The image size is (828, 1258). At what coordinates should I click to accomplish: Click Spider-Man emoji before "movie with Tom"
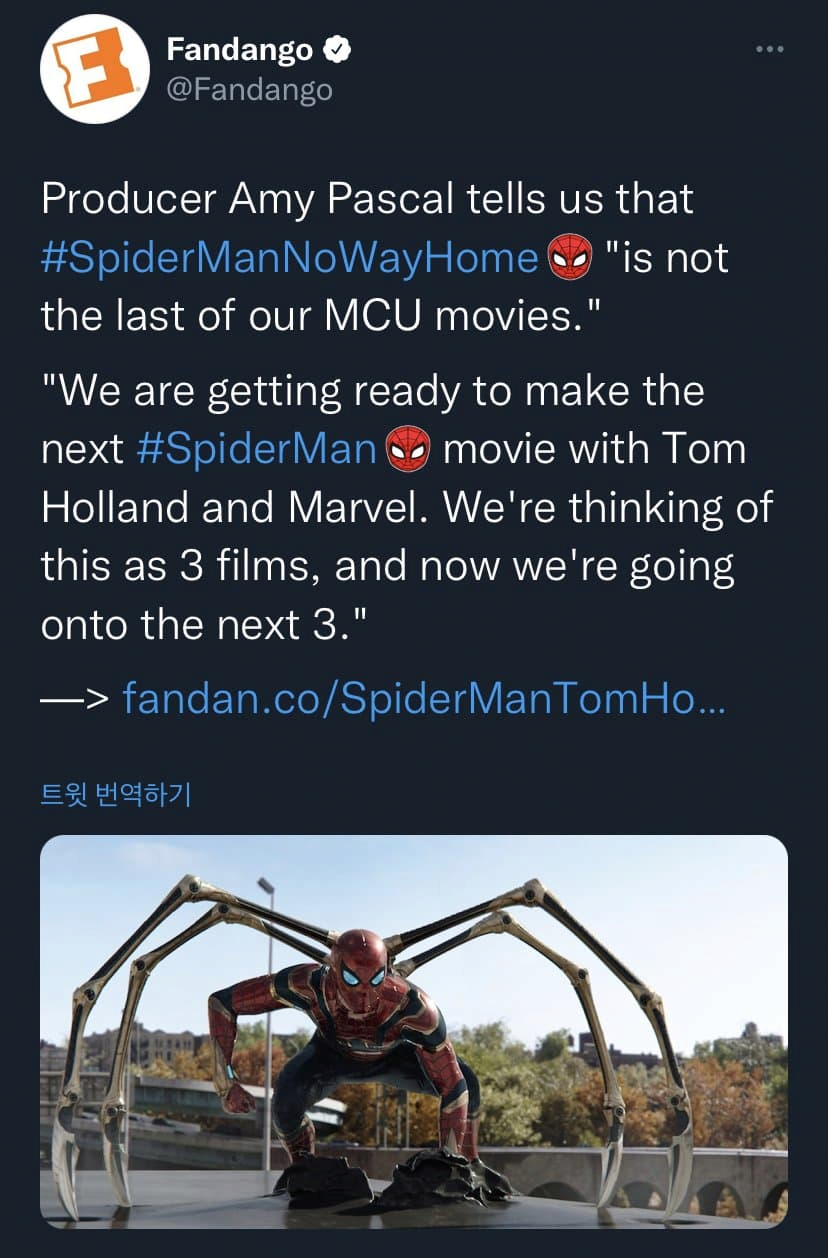pos(407,450)
